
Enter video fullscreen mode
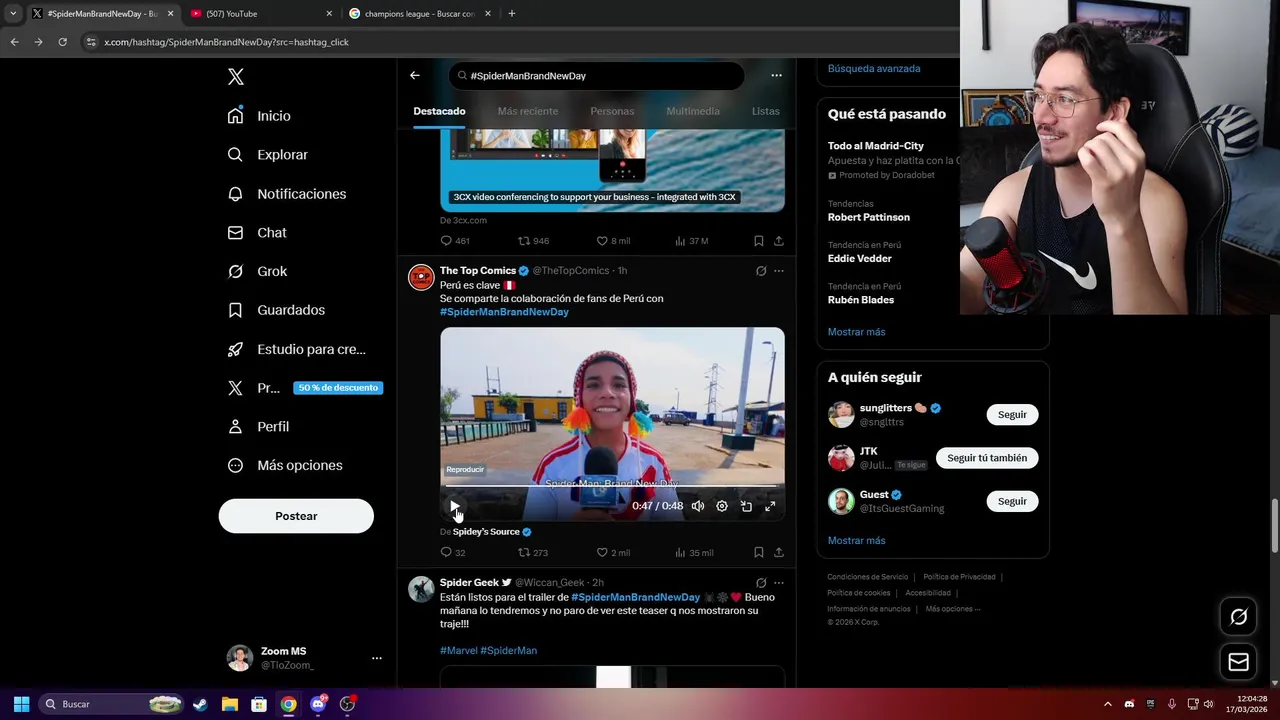[770, 506]
